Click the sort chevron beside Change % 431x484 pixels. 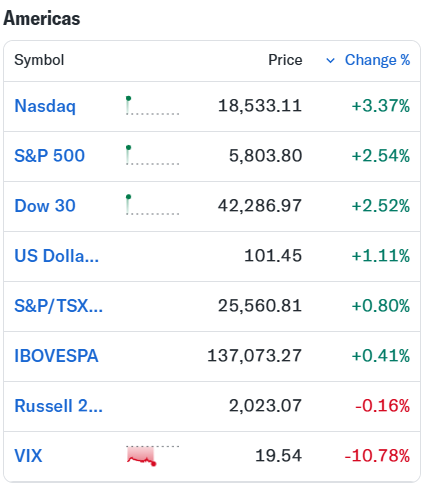pyautogui.click(x=330, y=61)
